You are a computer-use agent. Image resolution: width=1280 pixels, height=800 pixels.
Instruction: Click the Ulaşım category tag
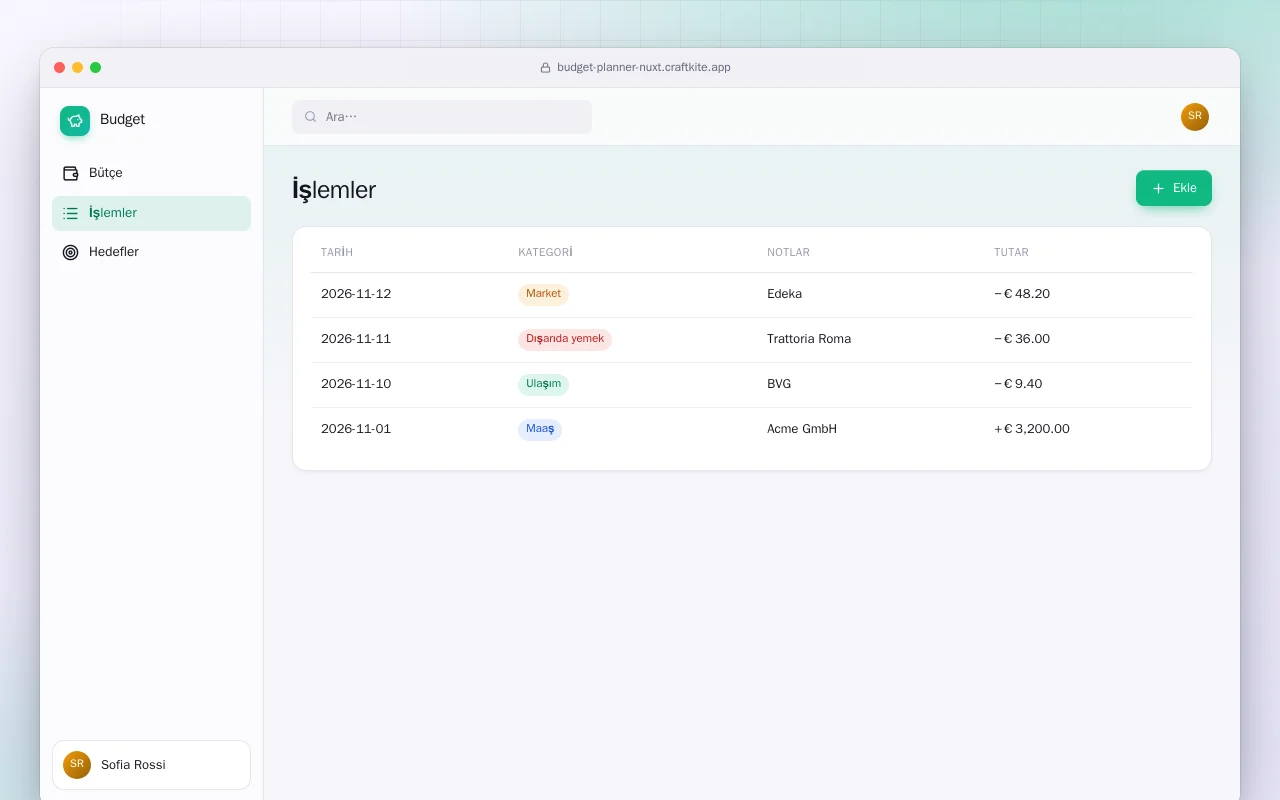(x=543, y=384)
